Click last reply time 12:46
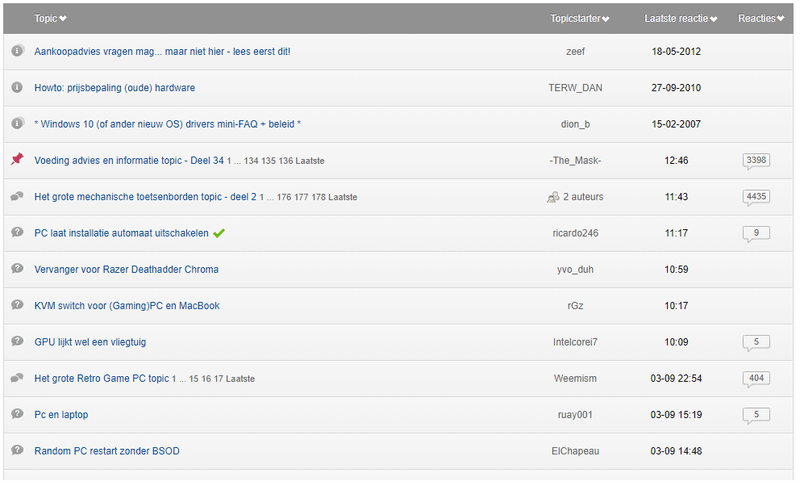Image resolution: width=800 pixels, height=494 pixels. click(676, 160)
